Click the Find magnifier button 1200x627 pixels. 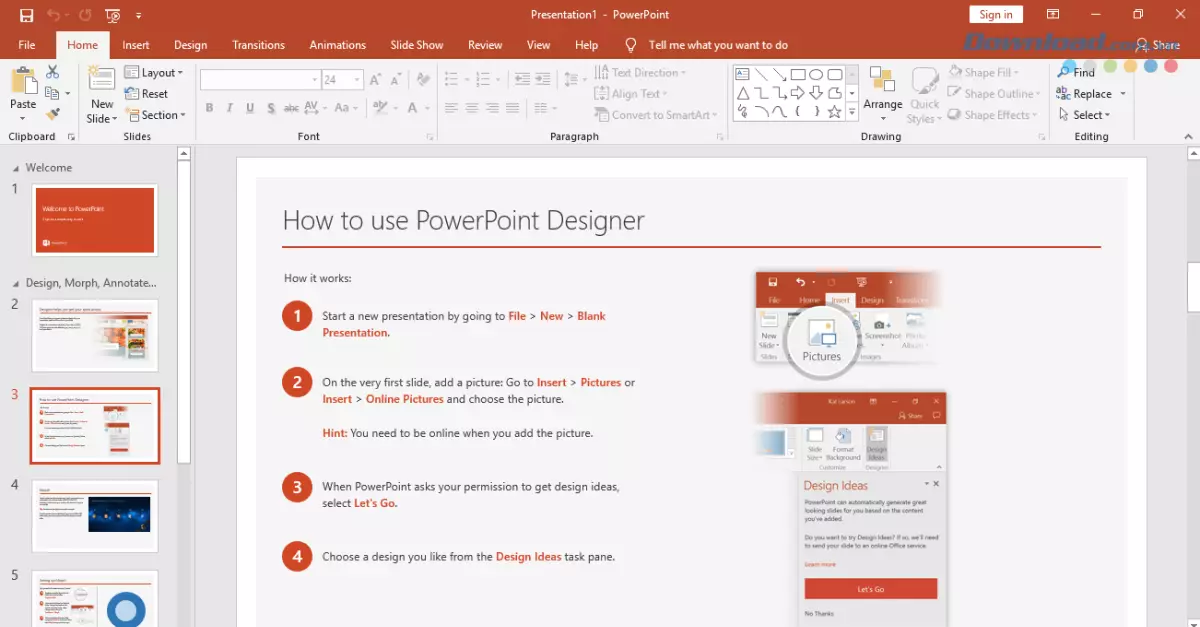click(1076, 72)
